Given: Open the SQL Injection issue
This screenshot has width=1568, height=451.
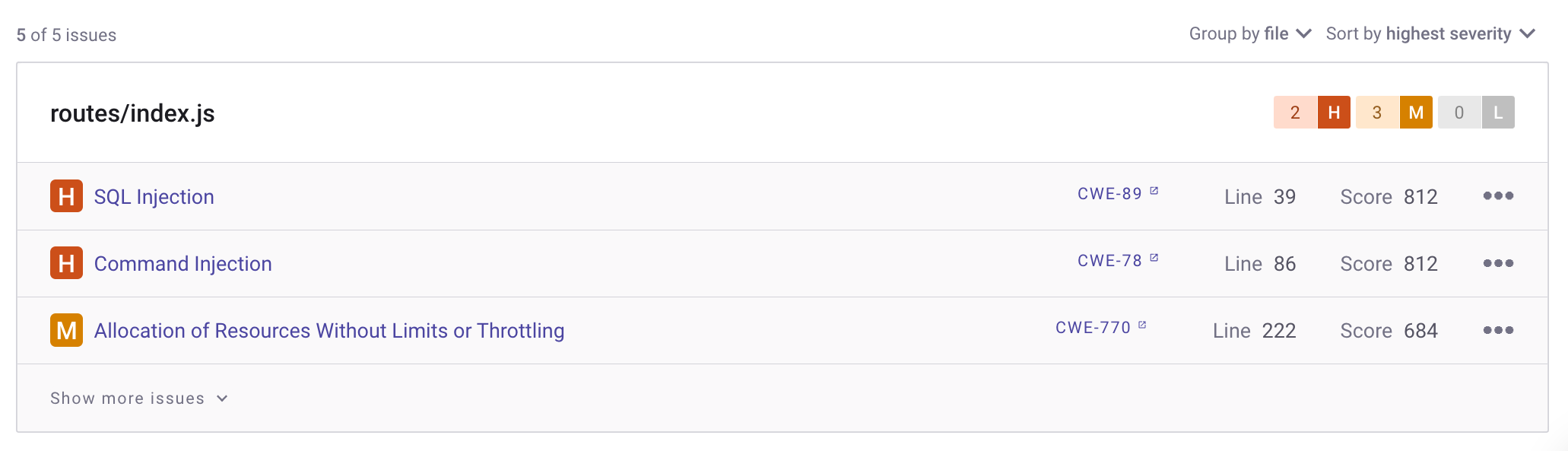Looking at the screenshot, I should (154, 196).
